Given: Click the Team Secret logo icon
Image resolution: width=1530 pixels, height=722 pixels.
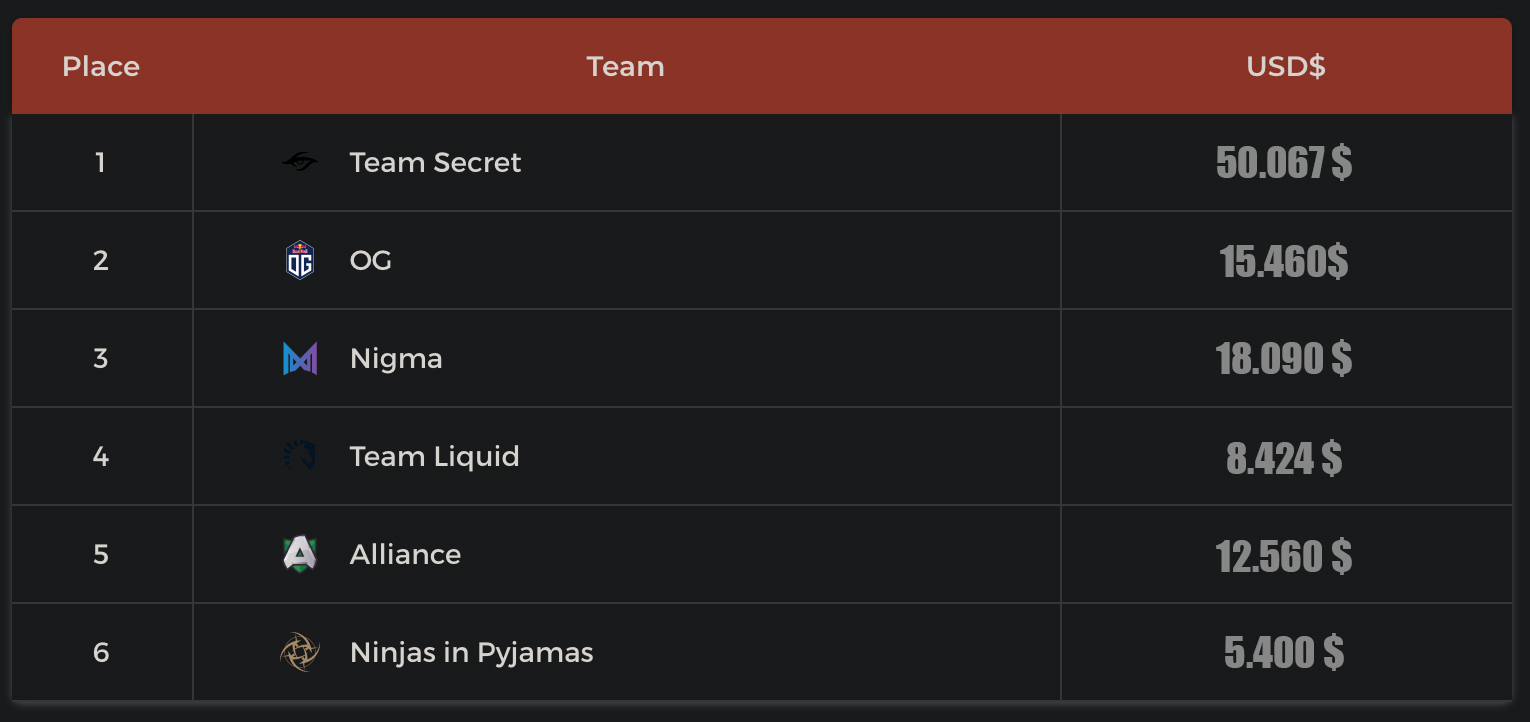Looking at the screenshot, I should pos(300,162).
